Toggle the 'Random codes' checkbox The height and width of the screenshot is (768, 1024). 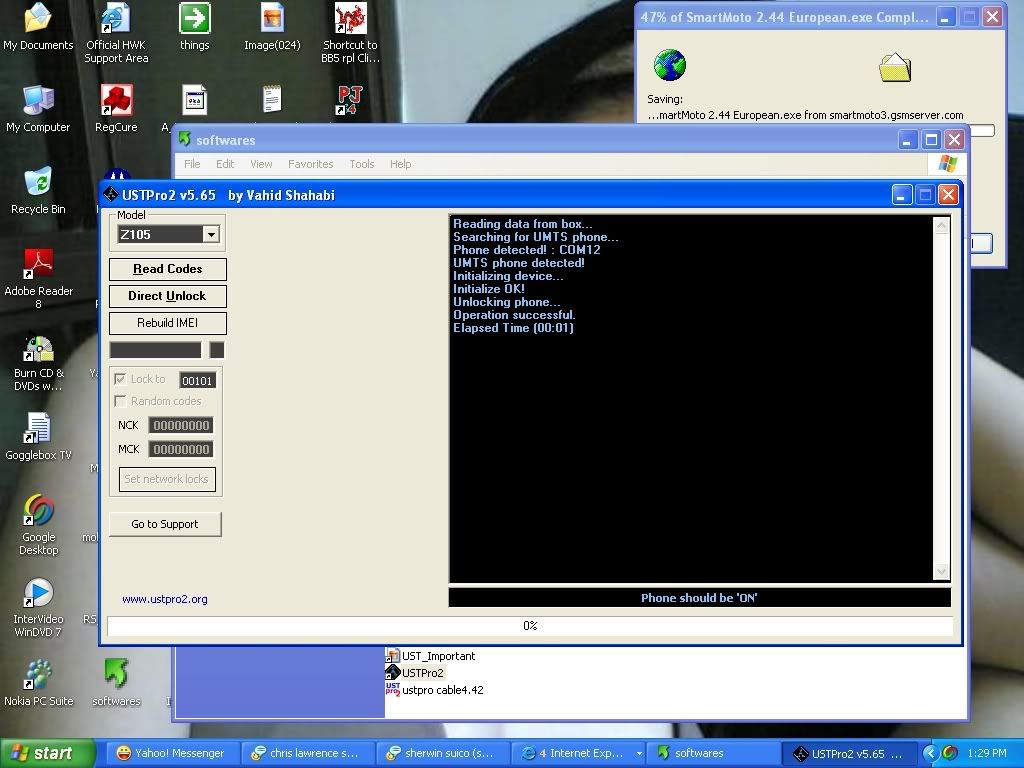pos(120,400)
